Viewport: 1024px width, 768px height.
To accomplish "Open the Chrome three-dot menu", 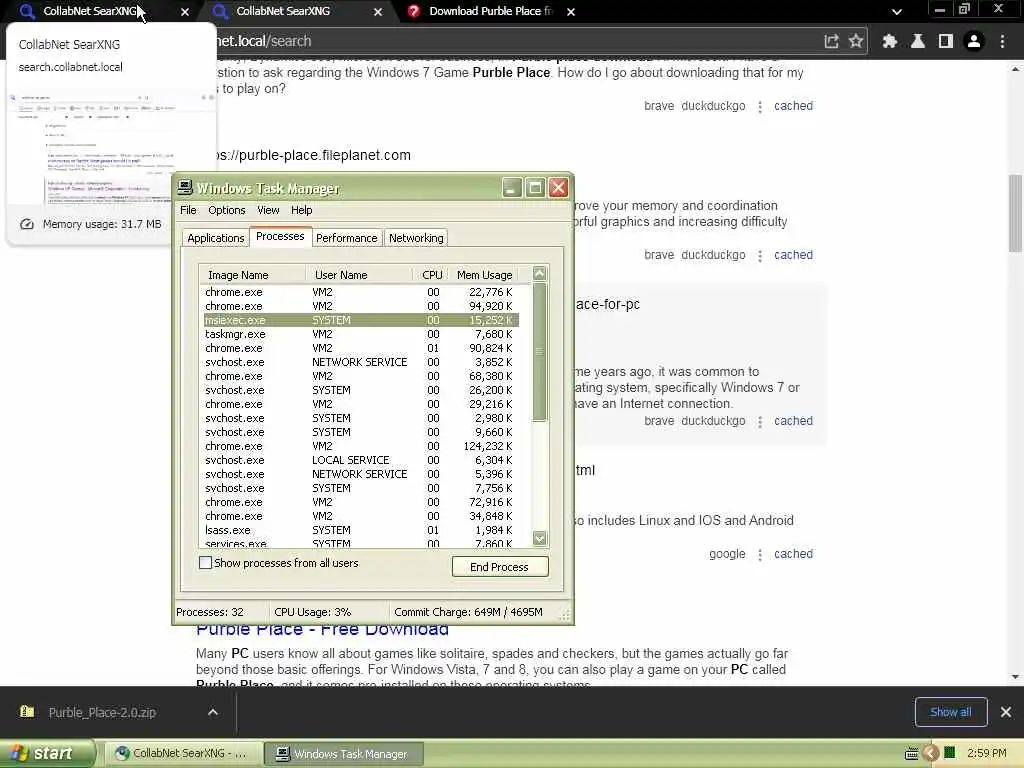I will pos(1002,41).
